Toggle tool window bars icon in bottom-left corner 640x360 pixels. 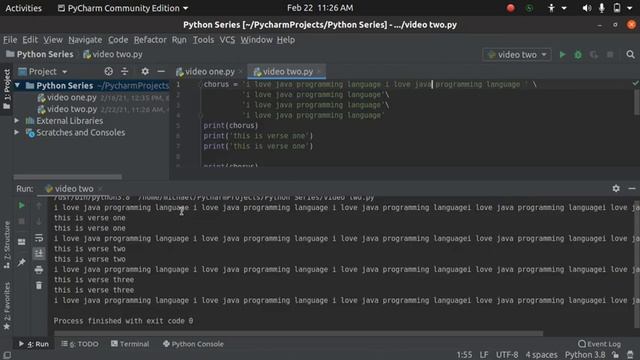point(7,355)
